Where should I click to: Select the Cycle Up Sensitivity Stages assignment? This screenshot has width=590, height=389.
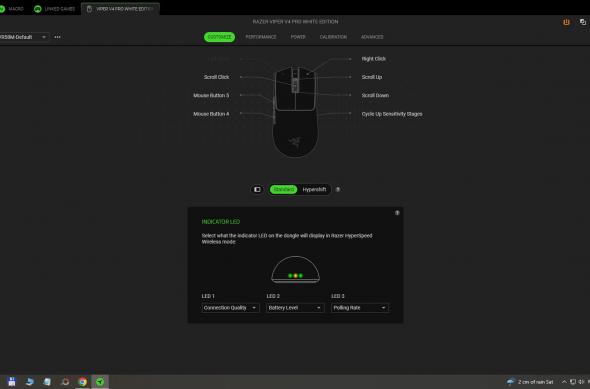click(392, 114)
